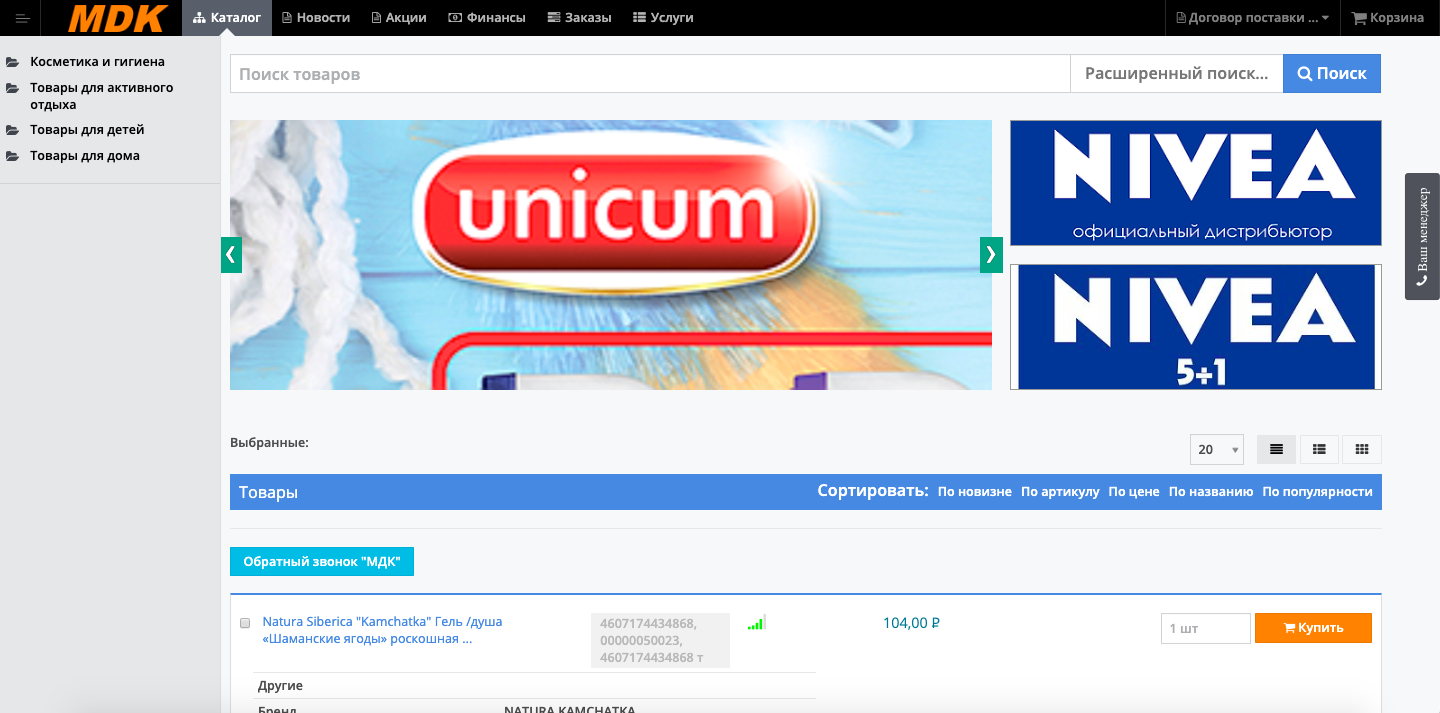Open the unicum banner
This screenshot has height=713, width=1440.
611,255
